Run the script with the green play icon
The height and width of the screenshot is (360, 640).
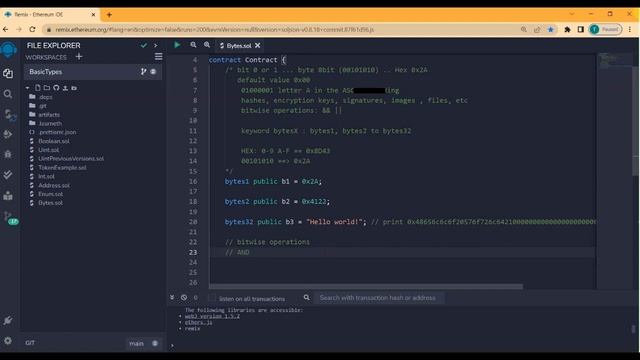[x=177, y=45]
